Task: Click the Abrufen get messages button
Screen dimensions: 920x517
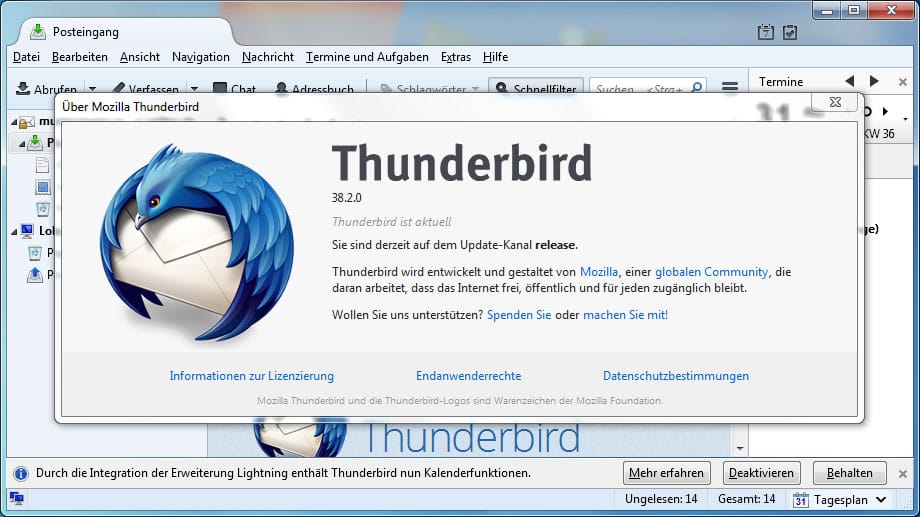Action: click(x=46, y=89)
